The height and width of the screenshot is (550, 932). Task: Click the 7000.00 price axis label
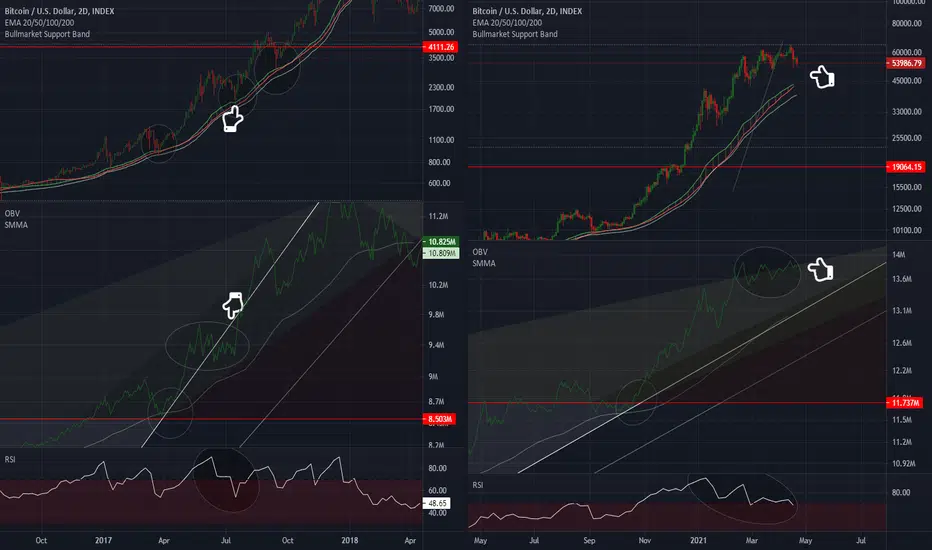[441, 8]
